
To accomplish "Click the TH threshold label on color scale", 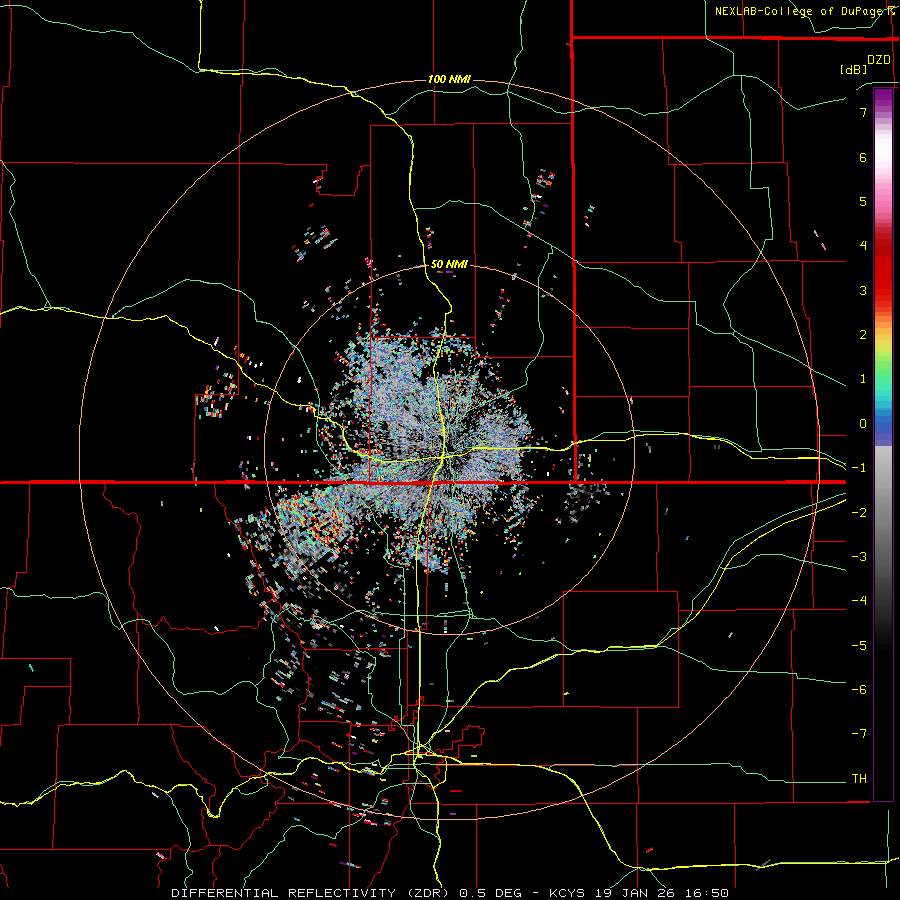I will pyautogui.click(x=859, y=779).
